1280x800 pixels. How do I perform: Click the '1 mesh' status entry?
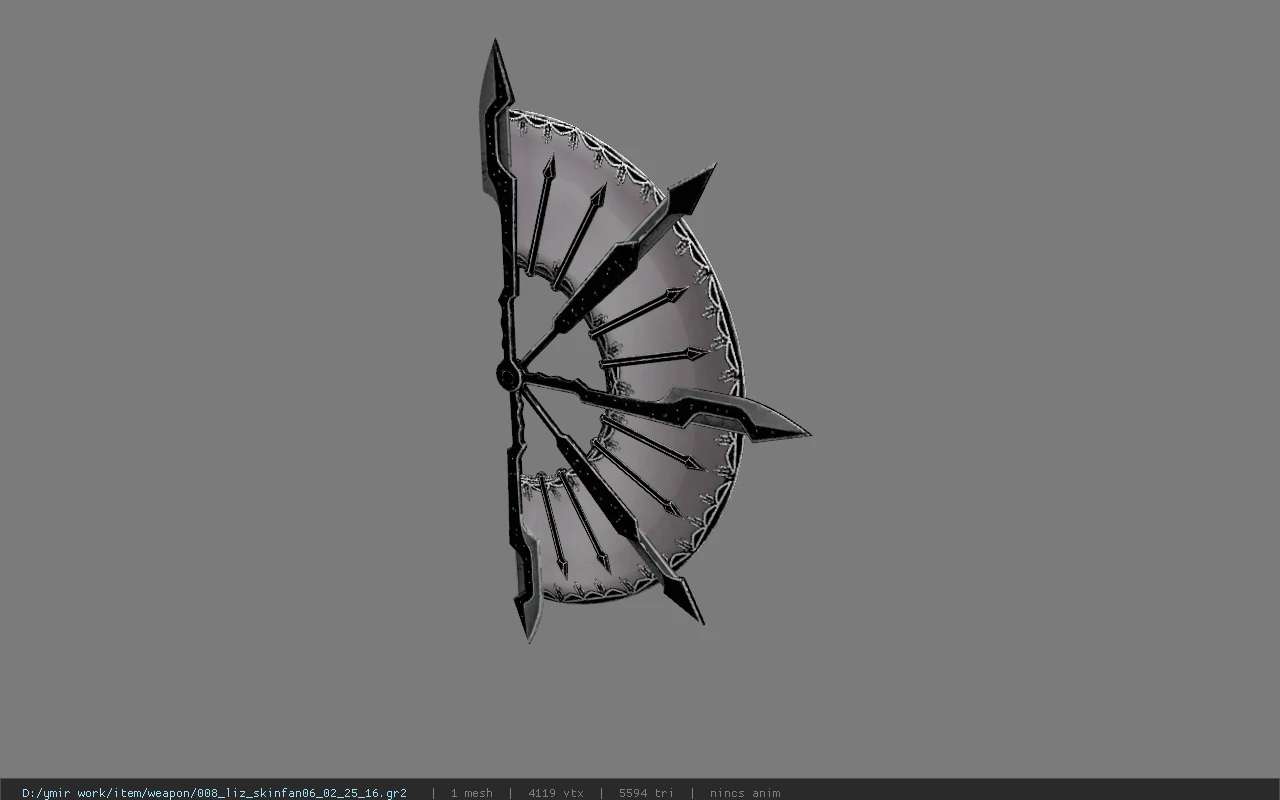pyautogui.click(x=471, y=793)
